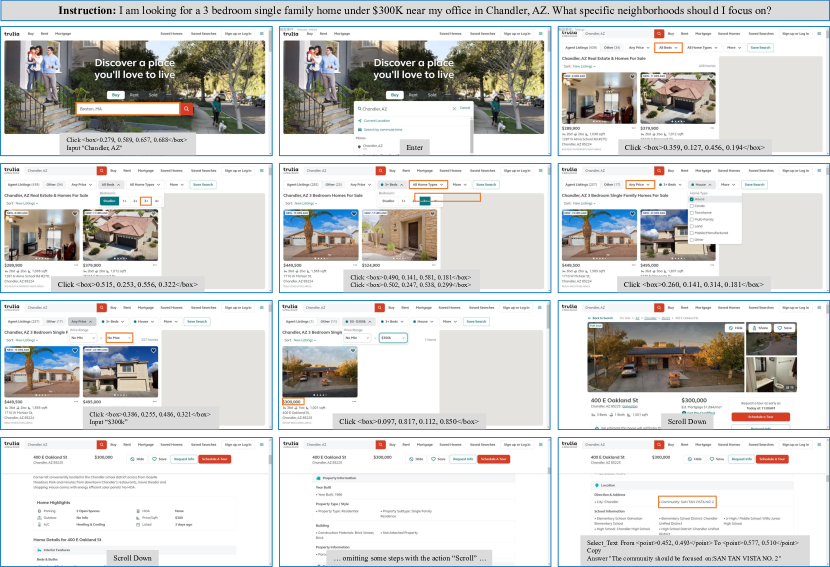Click the red search button in the $0-$300k results page
Viewport: 830px width, 567px height.
click(x=380, y=308)
